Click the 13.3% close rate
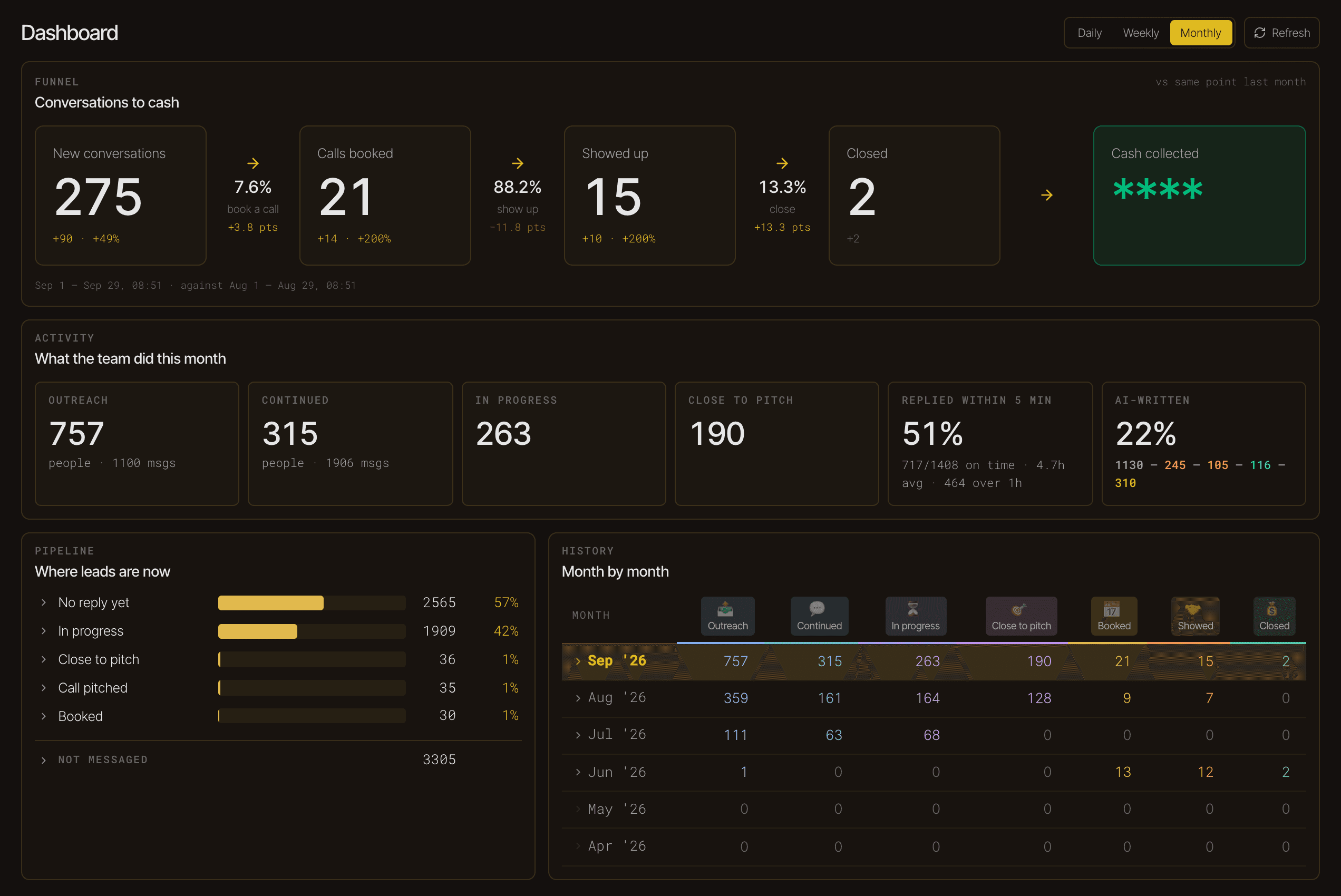The width and height of the screenshot is (1341, 896). click(x=782, y=187)
